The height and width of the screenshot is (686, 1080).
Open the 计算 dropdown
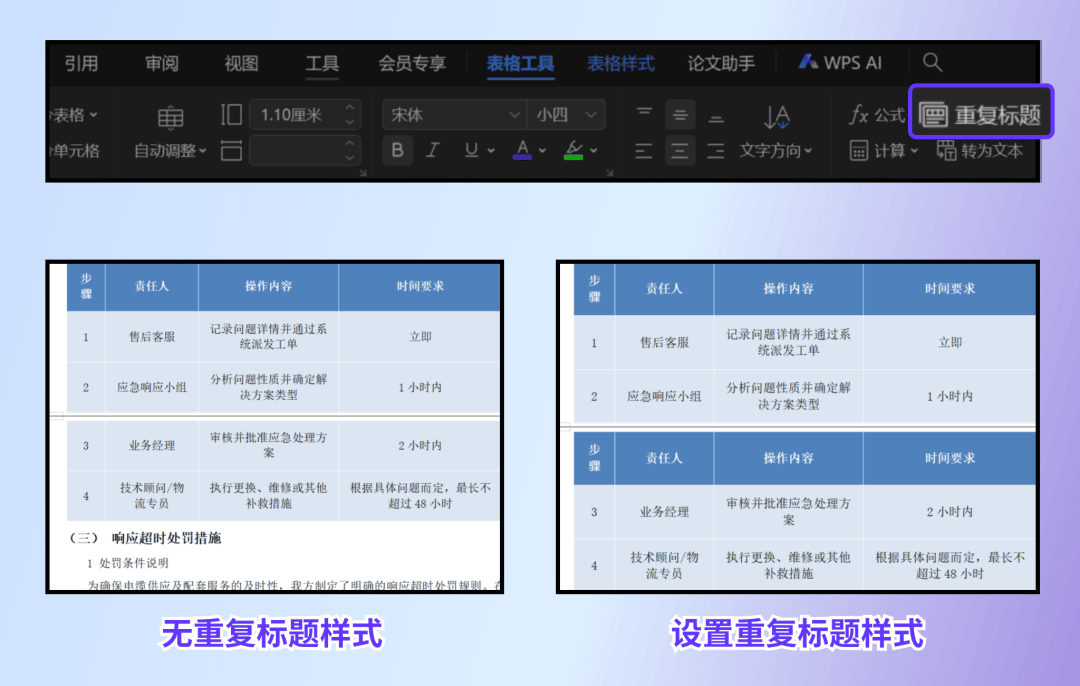[x=884, y=150]
